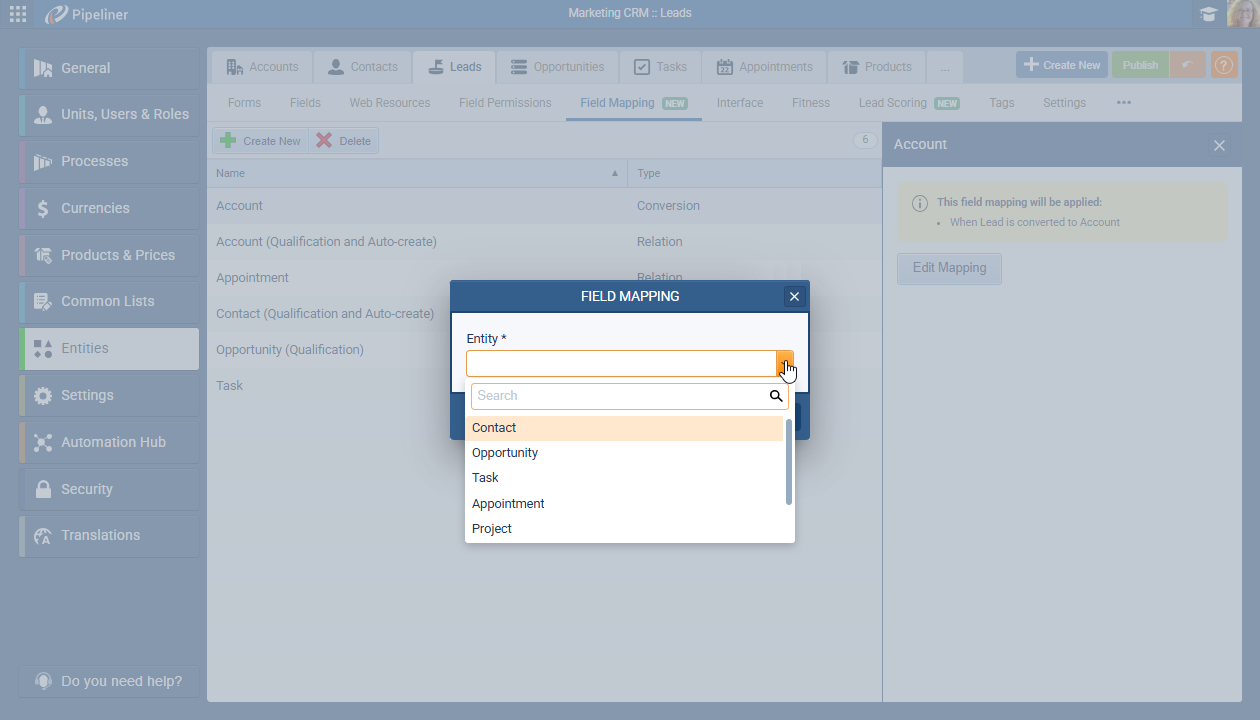
Task: Open the app launcher grid icon
Action: (18, 14)
